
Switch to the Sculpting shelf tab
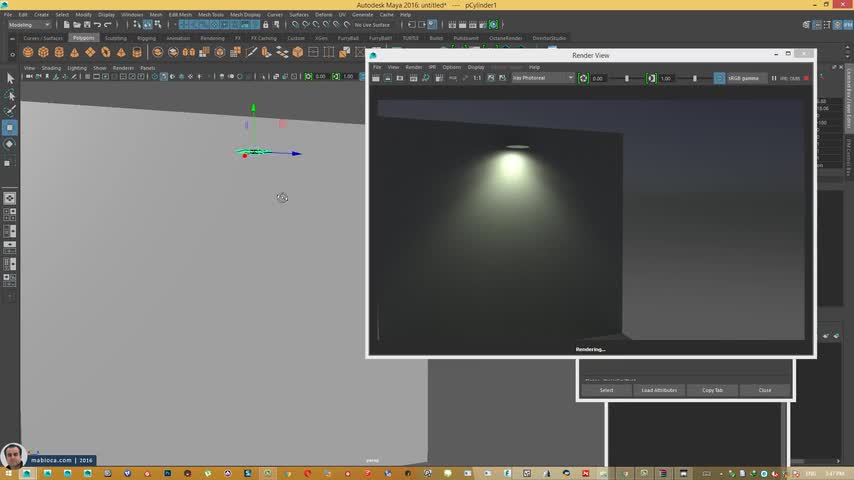(x=115, y=38)
